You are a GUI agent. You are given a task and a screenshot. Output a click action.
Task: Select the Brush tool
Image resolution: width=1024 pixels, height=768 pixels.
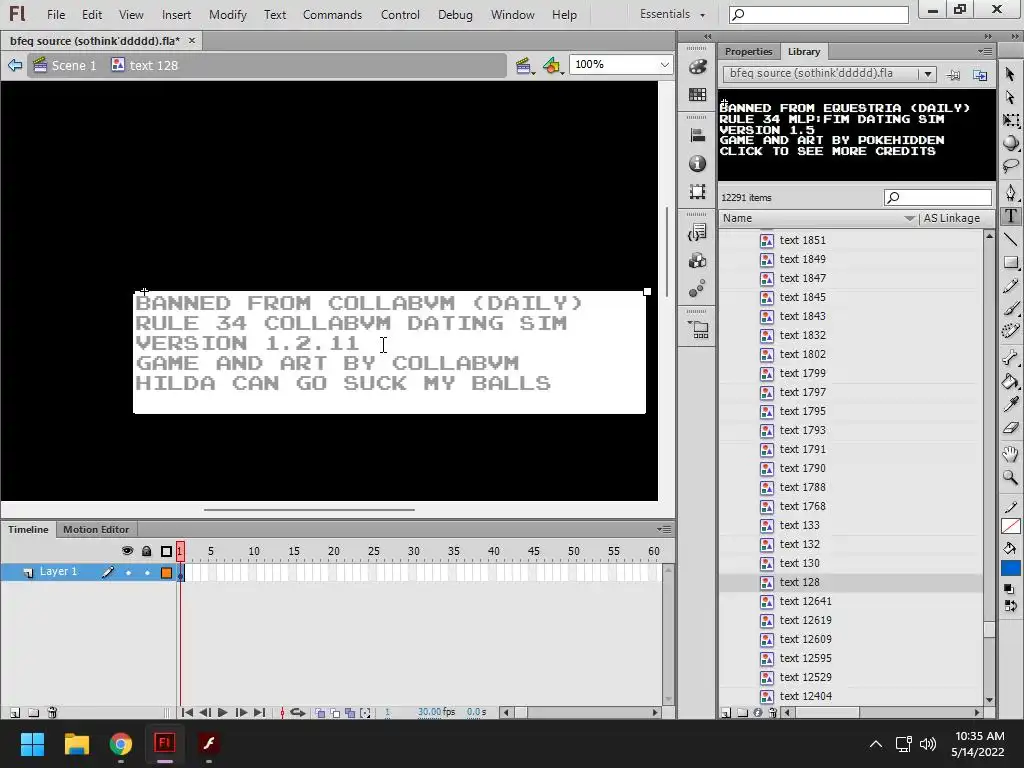[x=1010, y=308]
